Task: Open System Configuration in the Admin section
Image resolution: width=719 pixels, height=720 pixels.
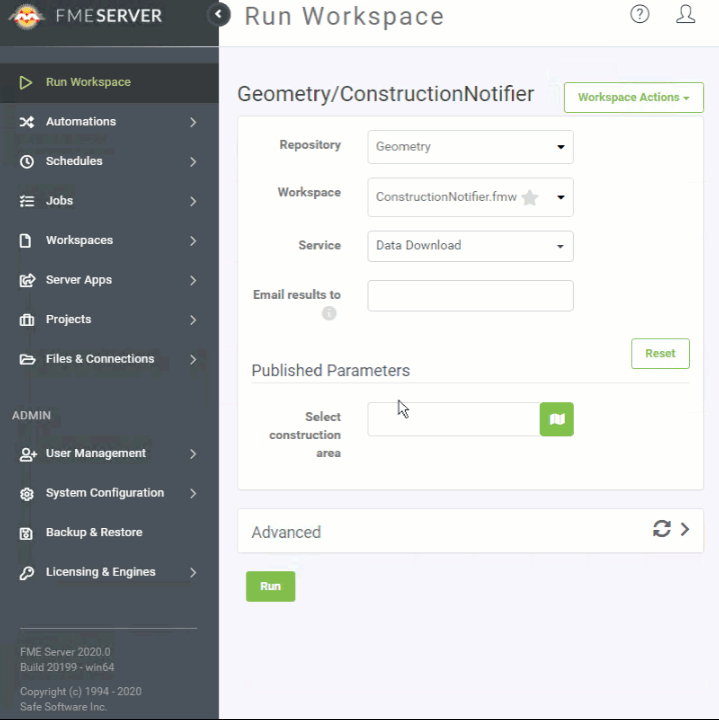Action: coord(109,493)
